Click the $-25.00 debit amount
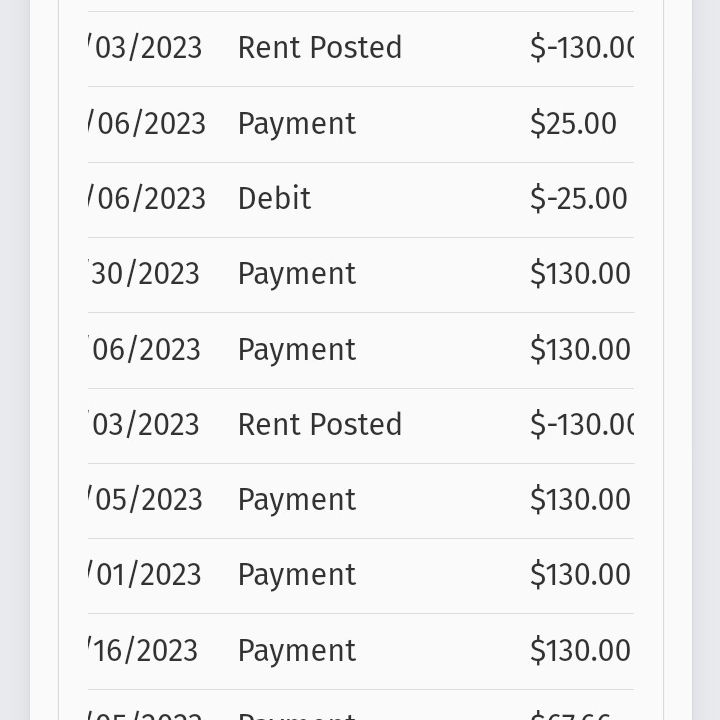 pos(579,199)
